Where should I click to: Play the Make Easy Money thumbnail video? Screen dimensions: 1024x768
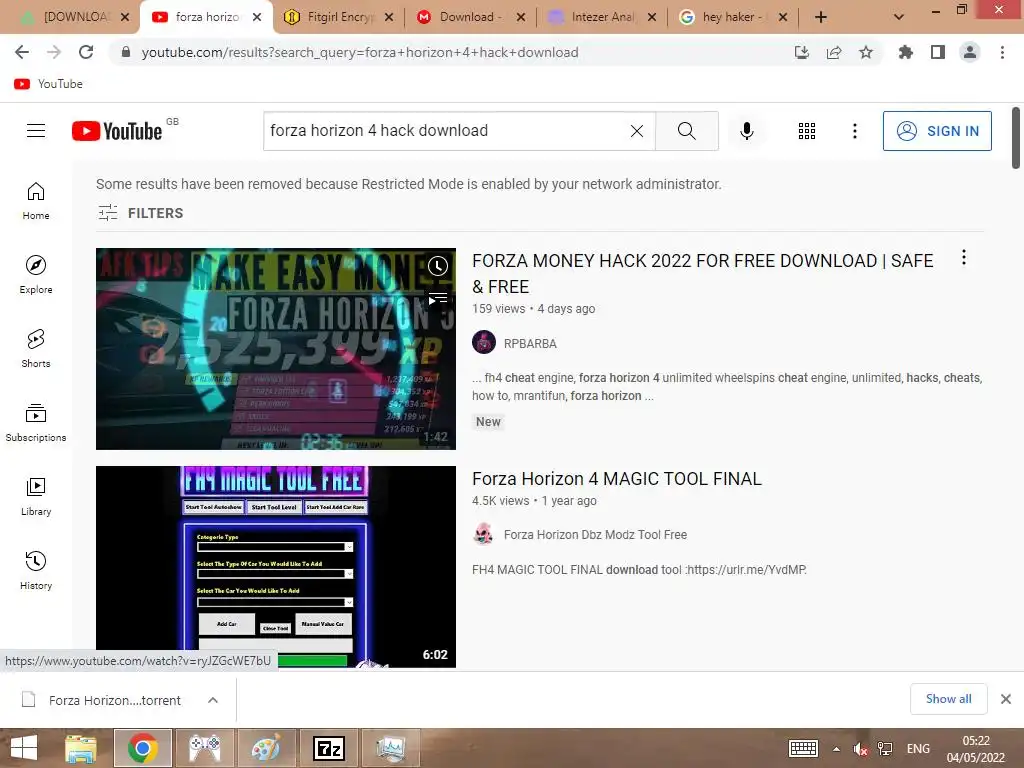(x=276, y=349)
